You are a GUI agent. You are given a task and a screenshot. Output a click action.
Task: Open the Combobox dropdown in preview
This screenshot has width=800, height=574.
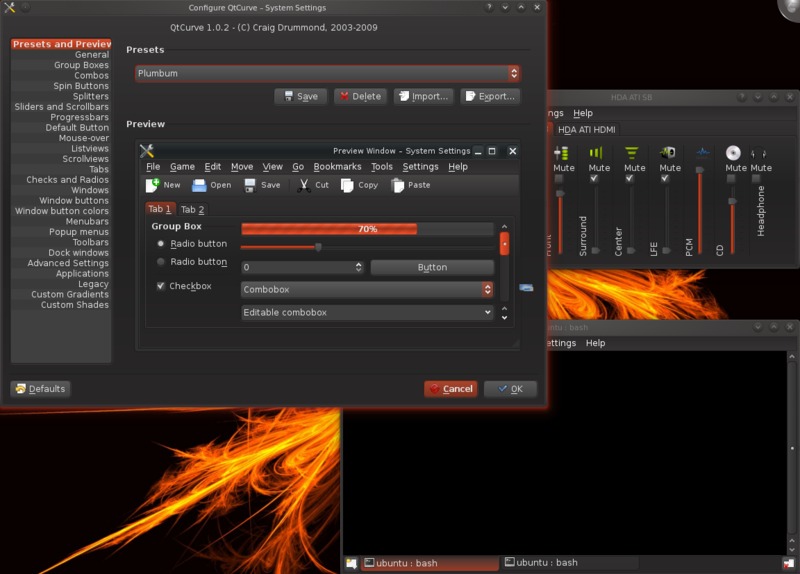[367, 289]
